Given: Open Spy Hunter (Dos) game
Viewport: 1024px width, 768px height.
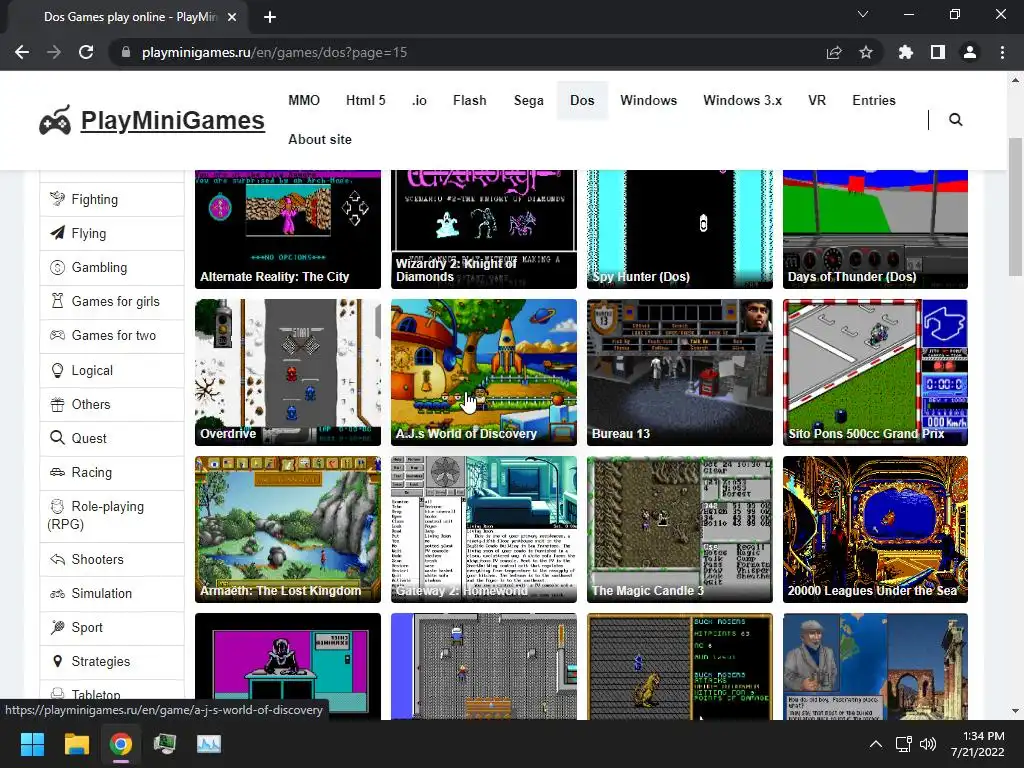Looking at the screenshot, I should click(680, 229).
